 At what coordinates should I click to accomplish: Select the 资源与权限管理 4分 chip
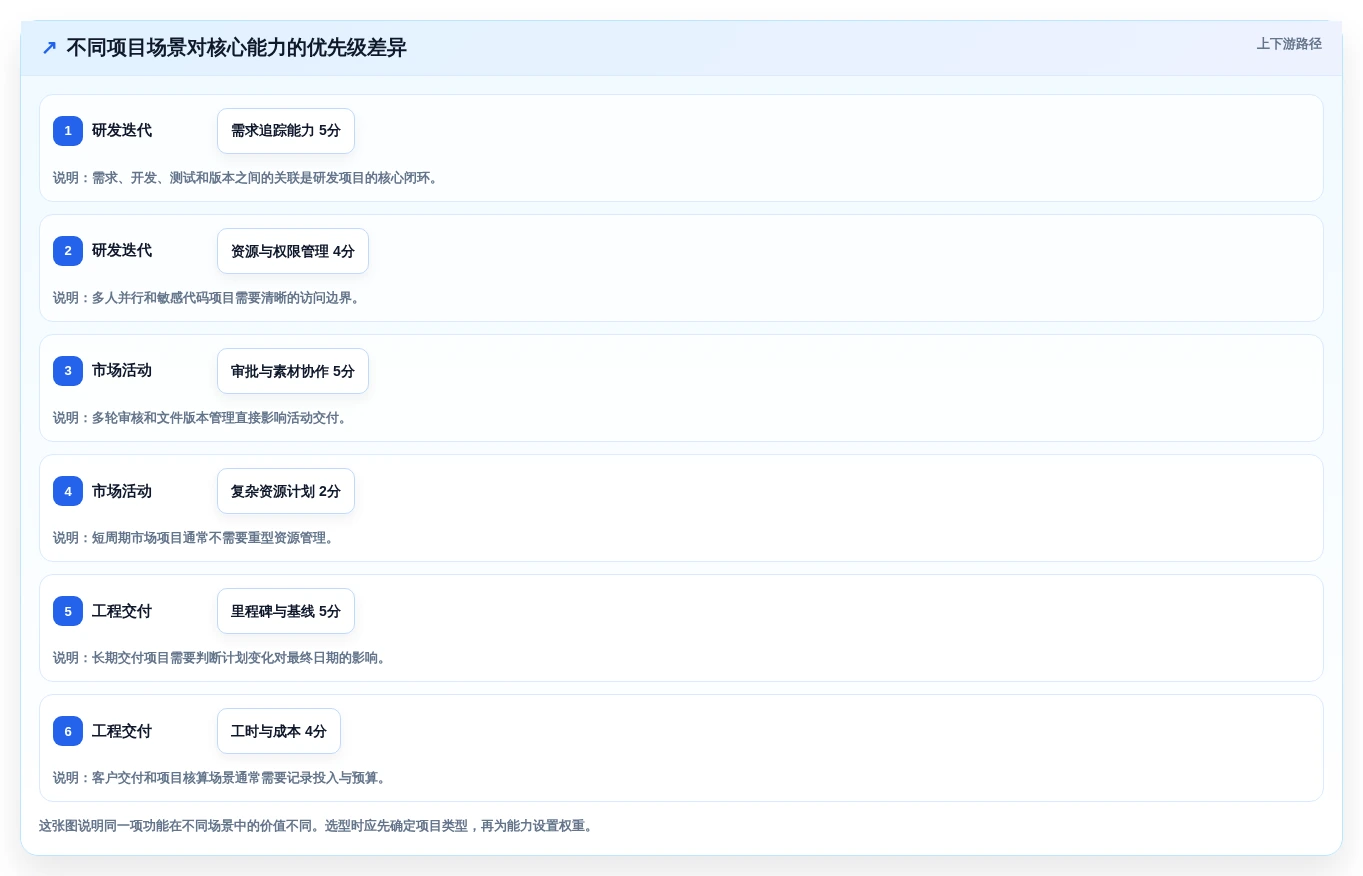point(293,251)
